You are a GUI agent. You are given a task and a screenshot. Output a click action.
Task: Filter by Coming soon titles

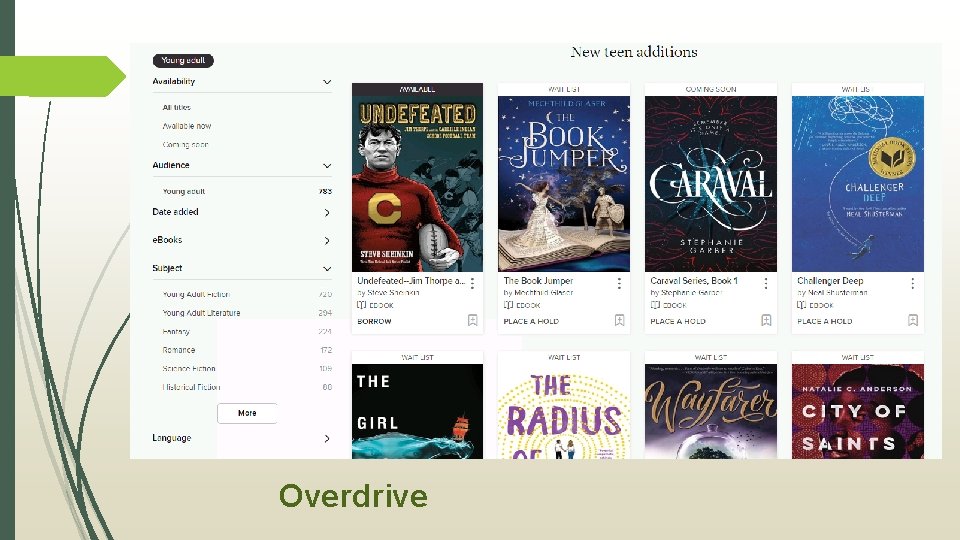(186, 145)
